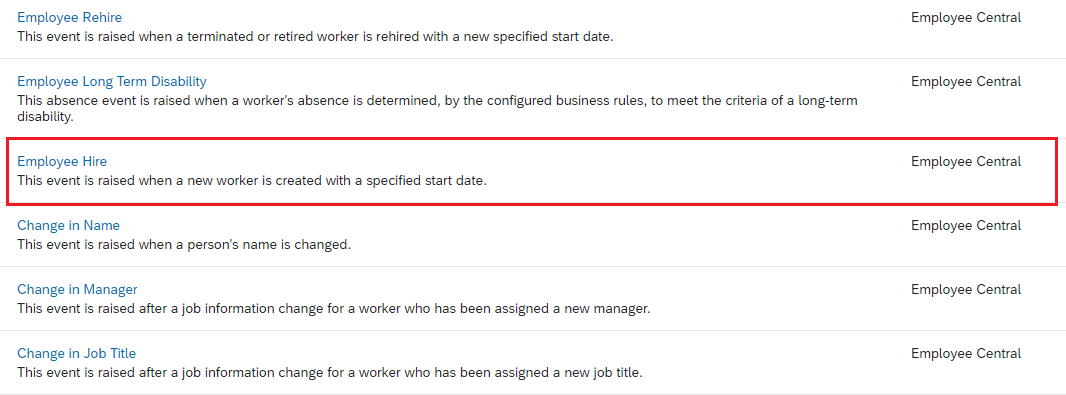This screenshot has height=395, width=1066.
Task: Open the Change in Job Title event
Action: click(x=76, y=354)
